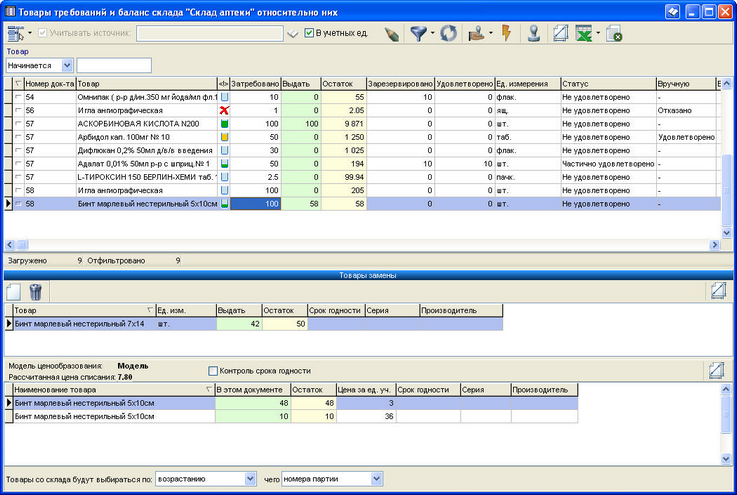Click the Excel export icon
The width and height of the screenshot is (737, 495).
click(584, 34)
